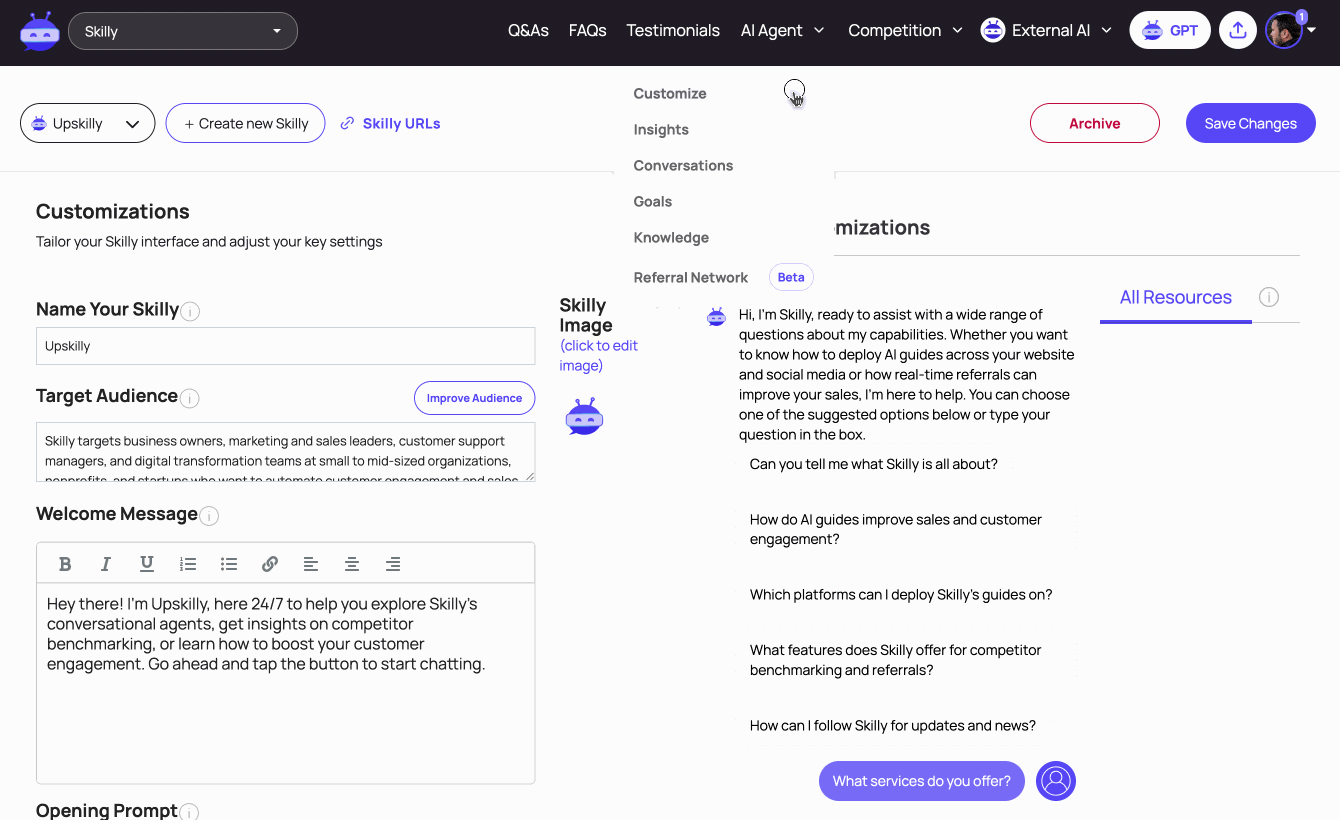Open the Skilly URLs link

click(x=390, y=123)
